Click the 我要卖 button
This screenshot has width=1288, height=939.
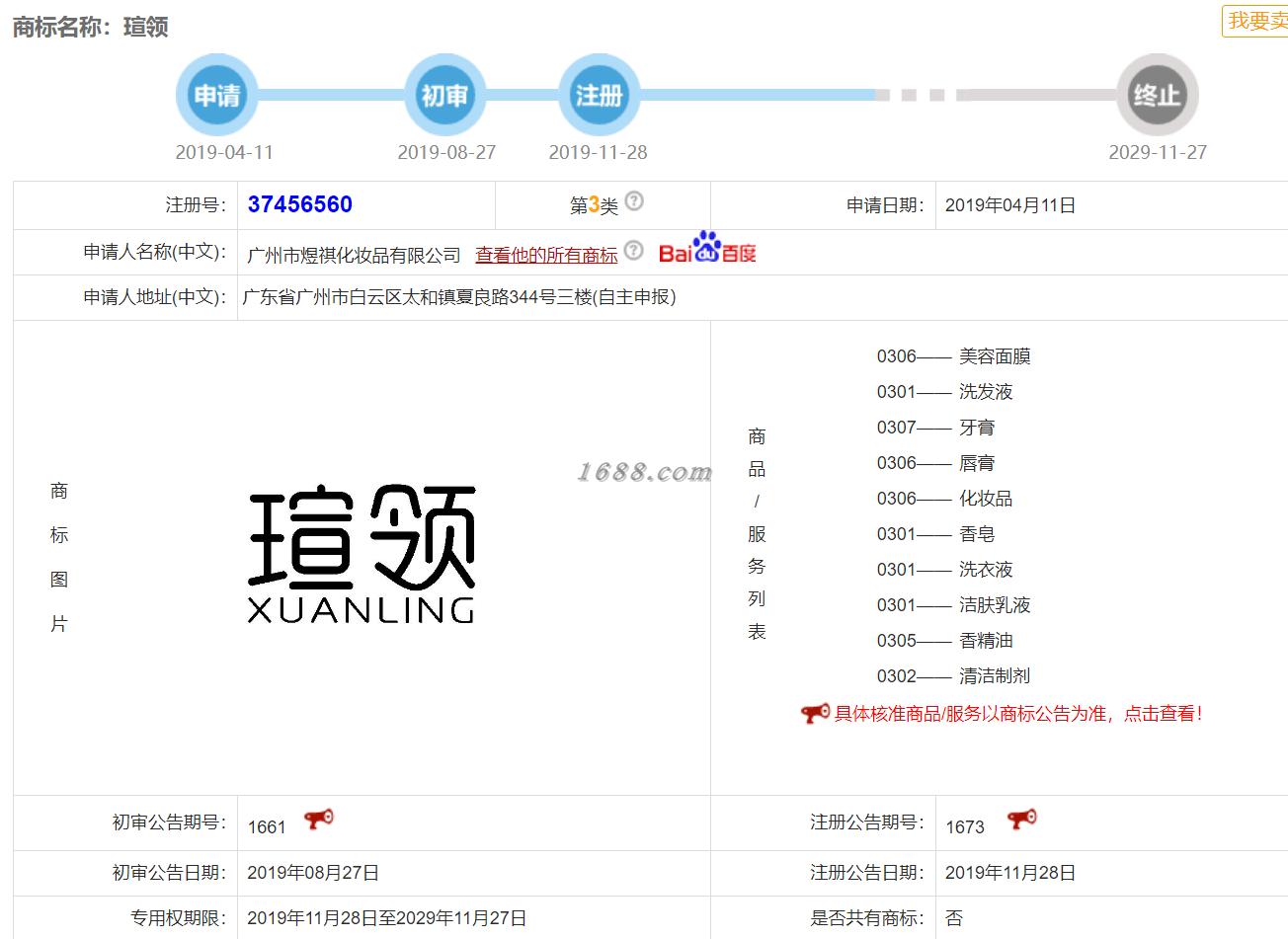click(x=1256, y=21)
